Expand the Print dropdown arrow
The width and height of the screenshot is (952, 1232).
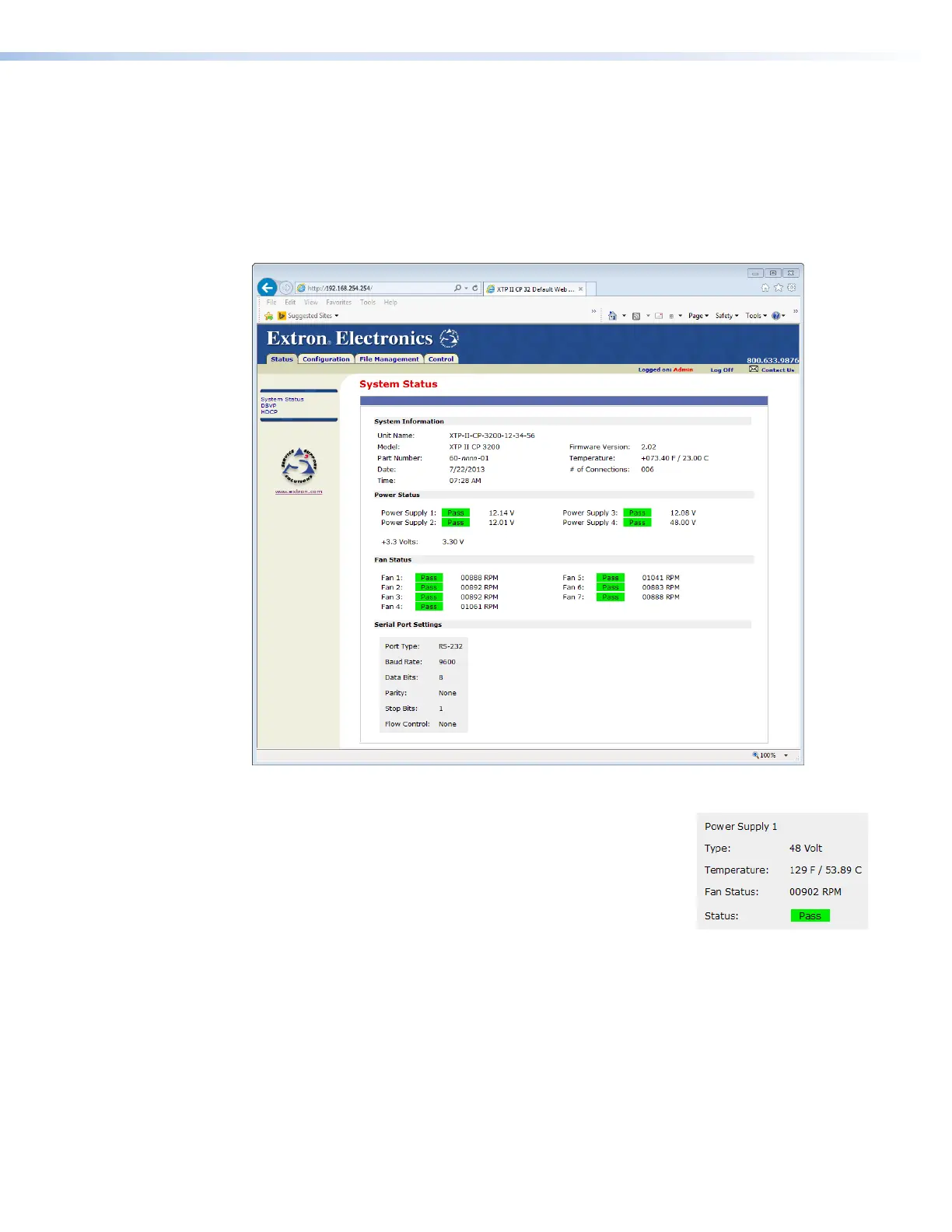point(680,316)
